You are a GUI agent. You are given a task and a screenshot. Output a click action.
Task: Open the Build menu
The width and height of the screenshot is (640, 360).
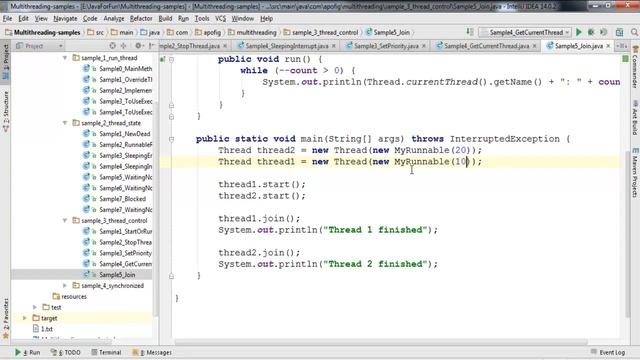coord(165,18)
